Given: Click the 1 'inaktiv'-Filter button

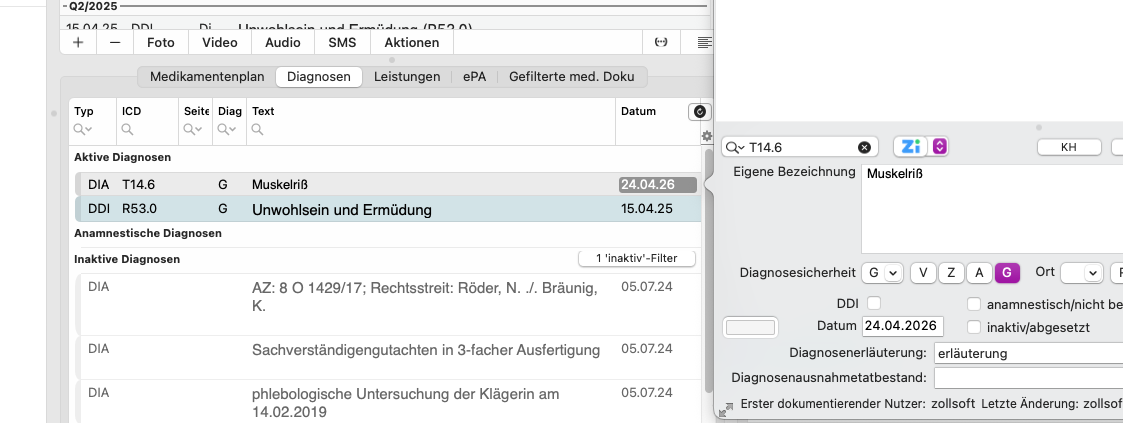Looking at the screenshot, I should (637, 258).
